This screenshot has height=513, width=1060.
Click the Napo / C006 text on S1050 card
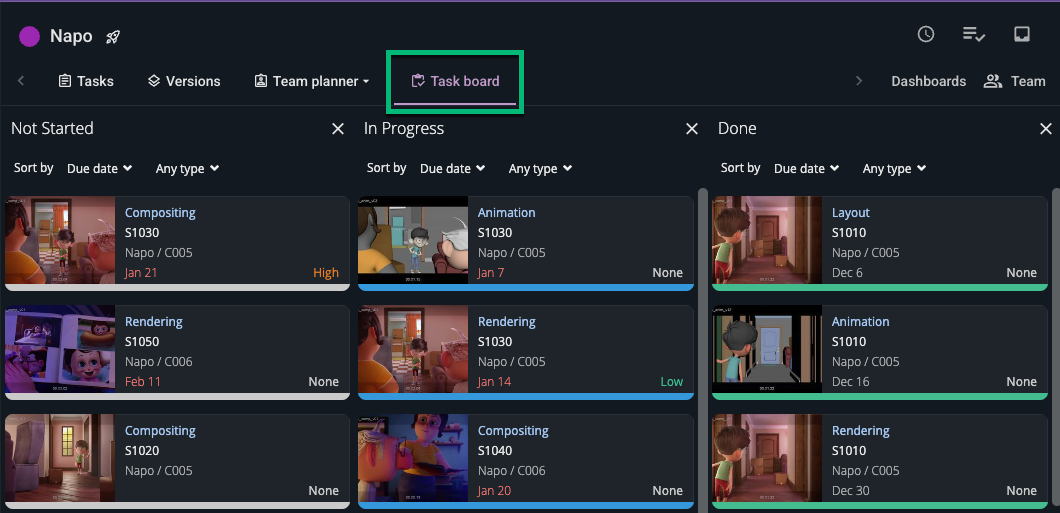click(x=159, y=362)
